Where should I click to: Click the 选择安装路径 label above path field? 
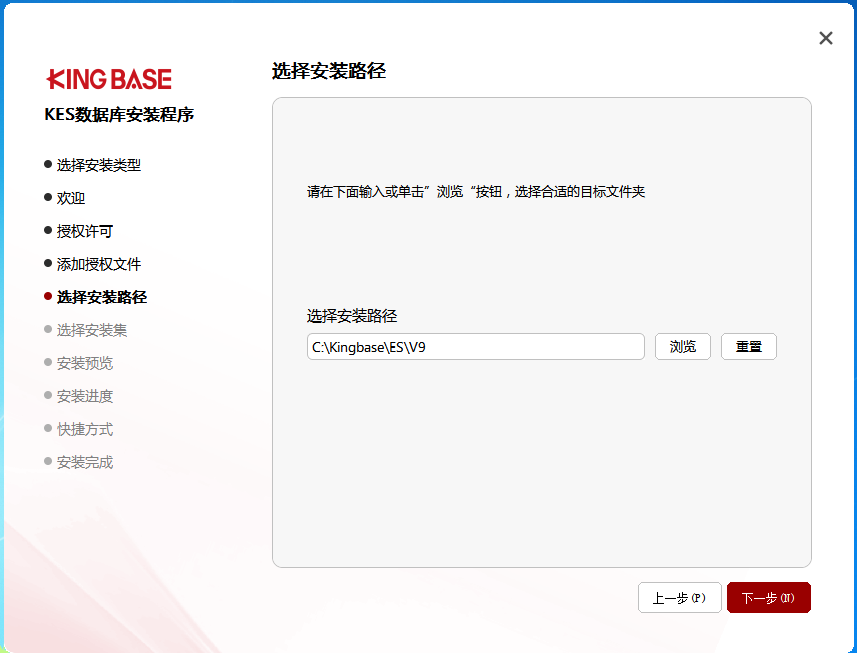point(352,316)
